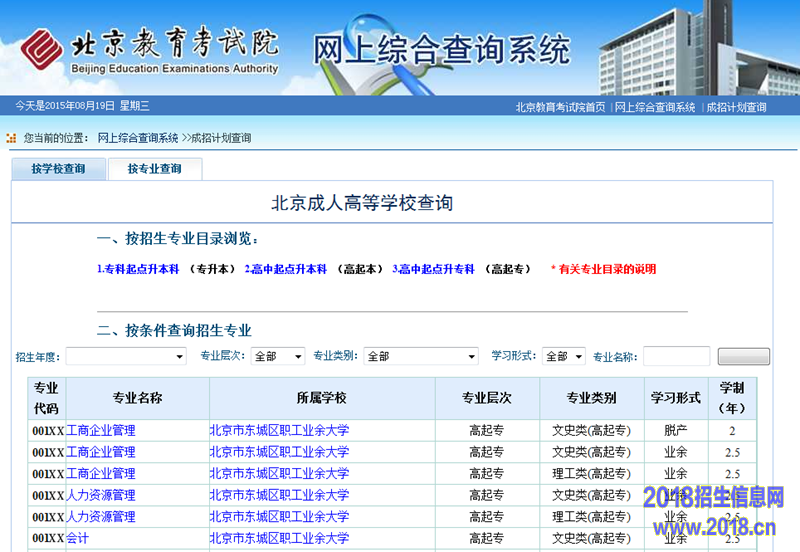Browse 高中起点升本科 catalog link
This screenshot has width=800, height=552.
point(286,269)
